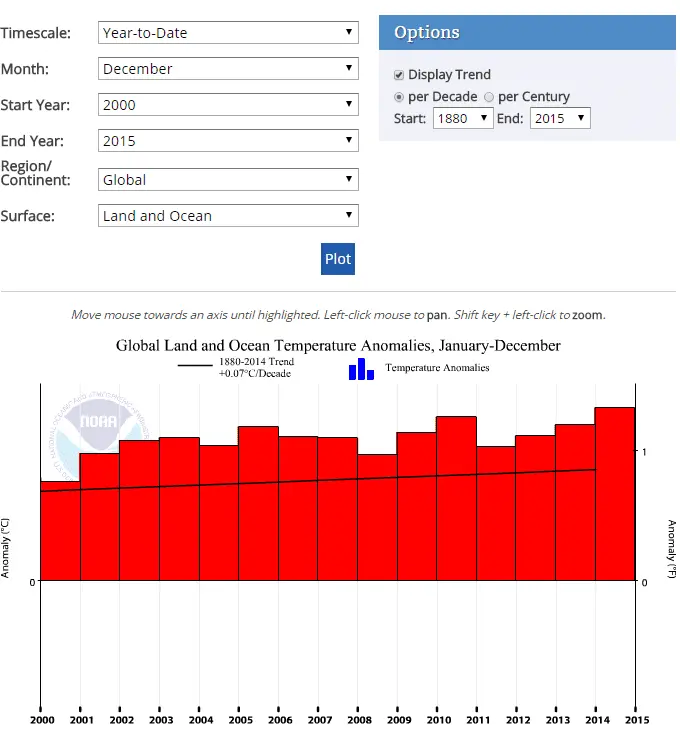Click the 2012 x-axis year label
The height and width of the screenshot is (735, 680).
(x=518, y=720)
